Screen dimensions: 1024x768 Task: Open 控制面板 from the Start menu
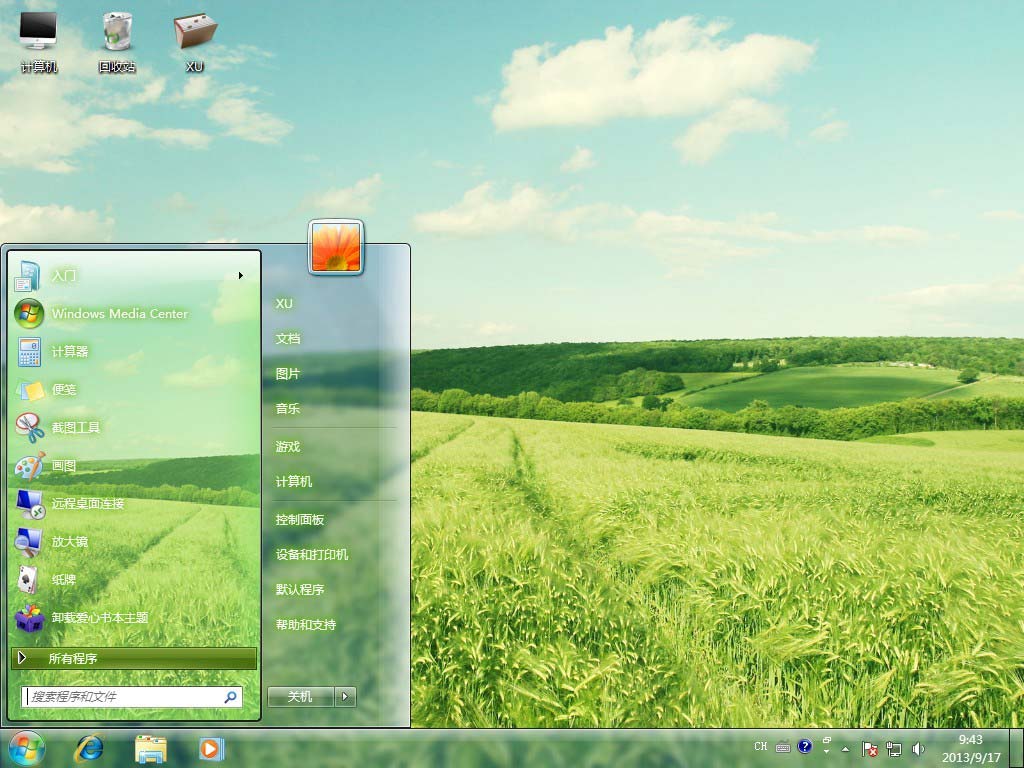tap(300, 519)
